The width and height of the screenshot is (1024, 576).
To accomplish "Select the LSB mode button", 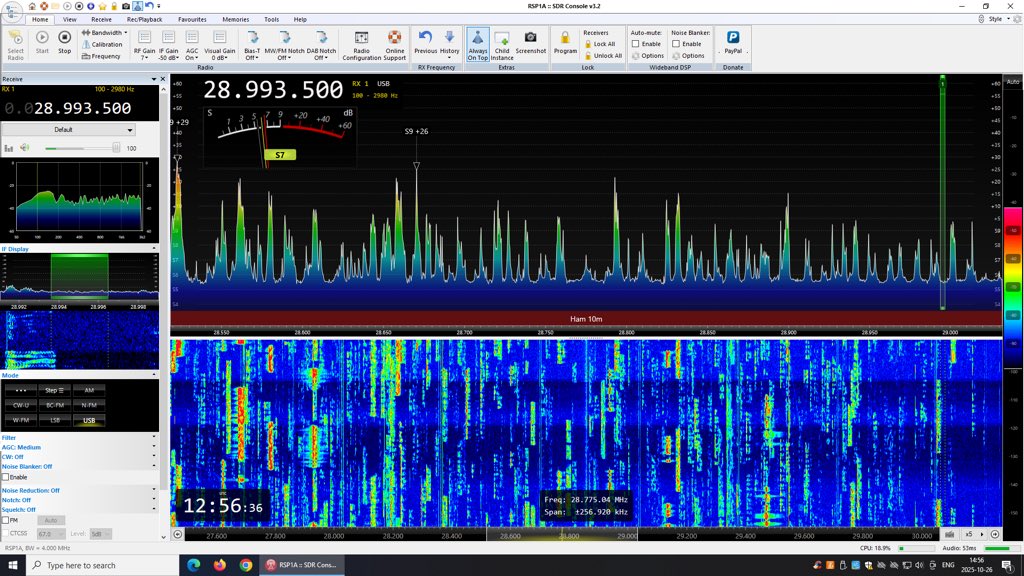I will pyautogui.click(x=55, y=421).
